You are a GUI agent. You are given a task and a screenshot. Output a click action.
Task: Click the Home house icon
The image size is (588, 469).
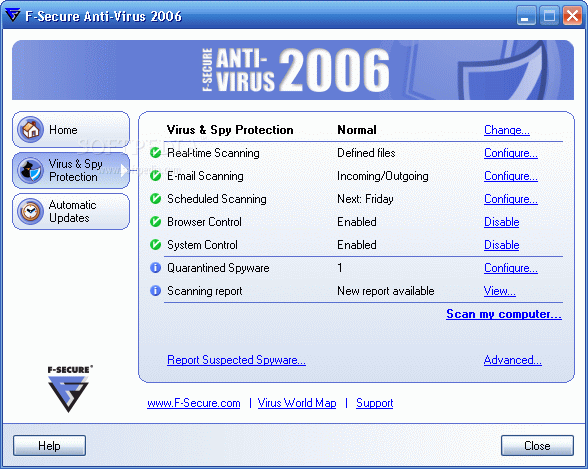(31, 130)
